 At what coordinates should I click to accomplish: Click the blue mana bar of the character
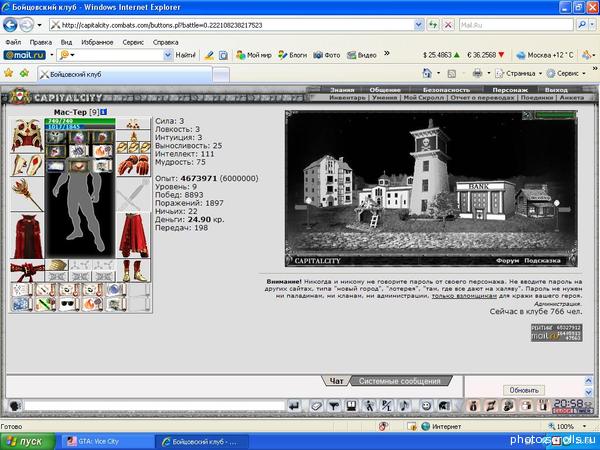80,126
